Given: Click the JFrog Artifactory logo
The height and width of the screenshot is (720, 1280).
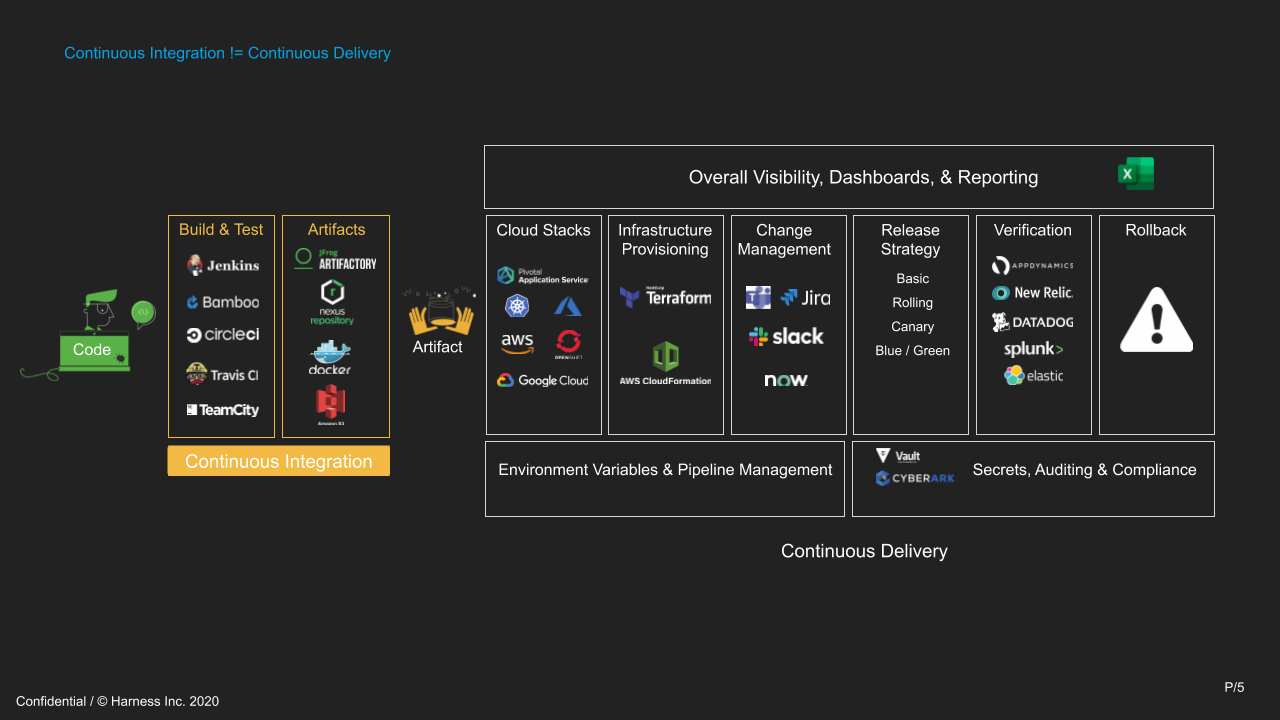Looking at the screenshot, I should 335,259.
